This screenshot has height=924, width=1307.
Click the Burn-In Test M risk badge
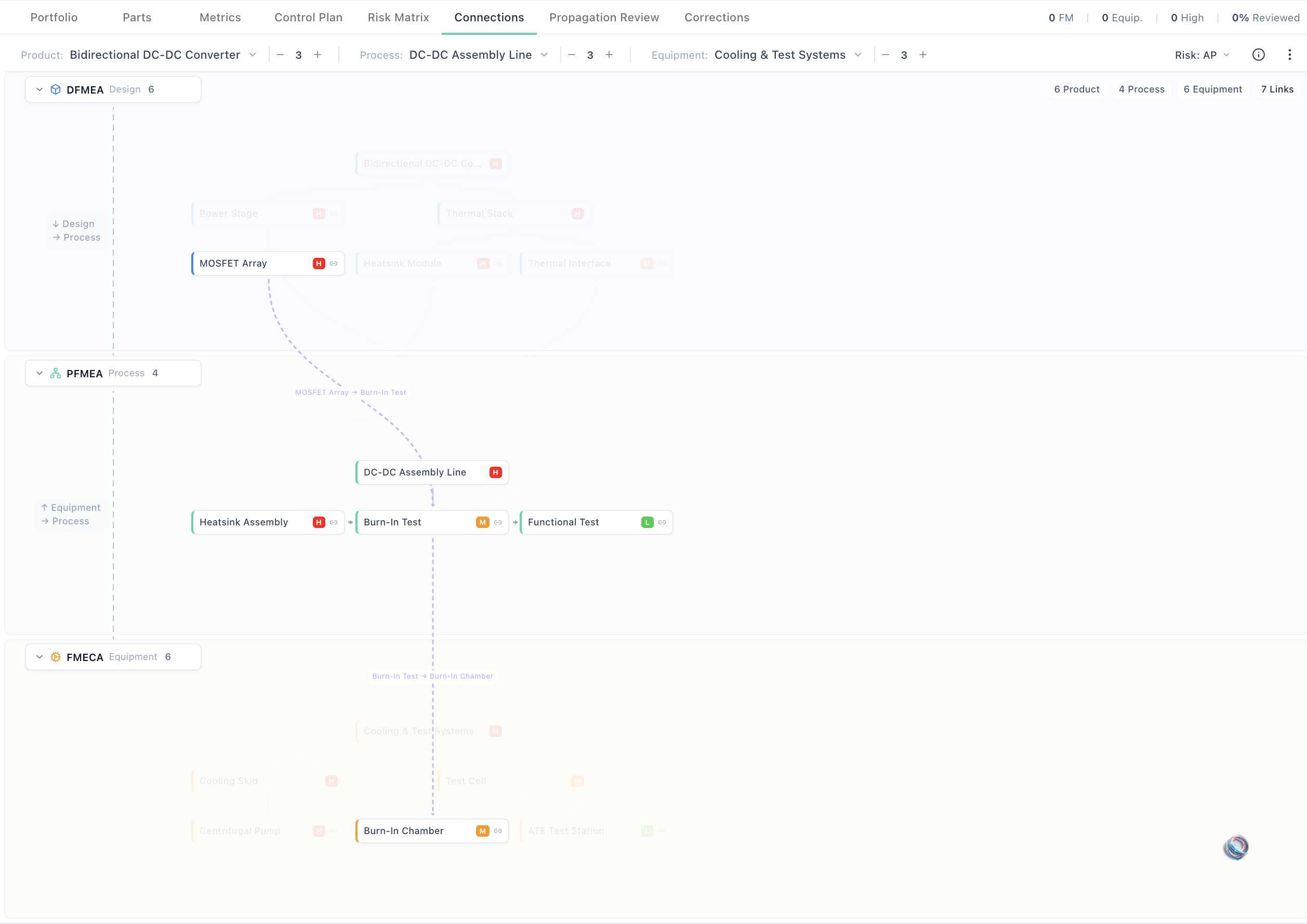pyautogui.click(x=483, y=522)
